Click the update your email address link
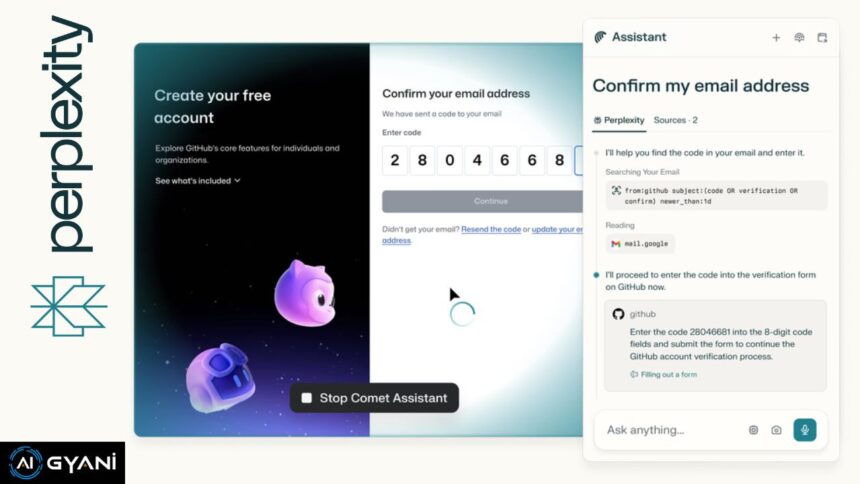Viewport: 860px width, 484px height. pyautogui.click(x=483, y=235)
